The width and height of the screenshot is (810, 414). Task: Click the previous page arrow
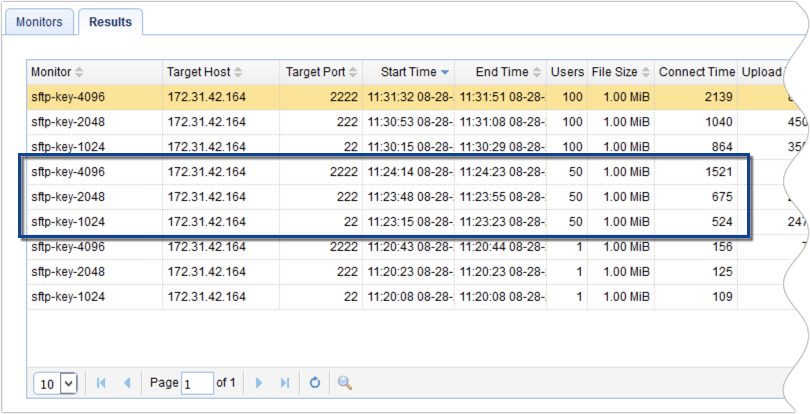pyautogui.click(x=126, y=383)
